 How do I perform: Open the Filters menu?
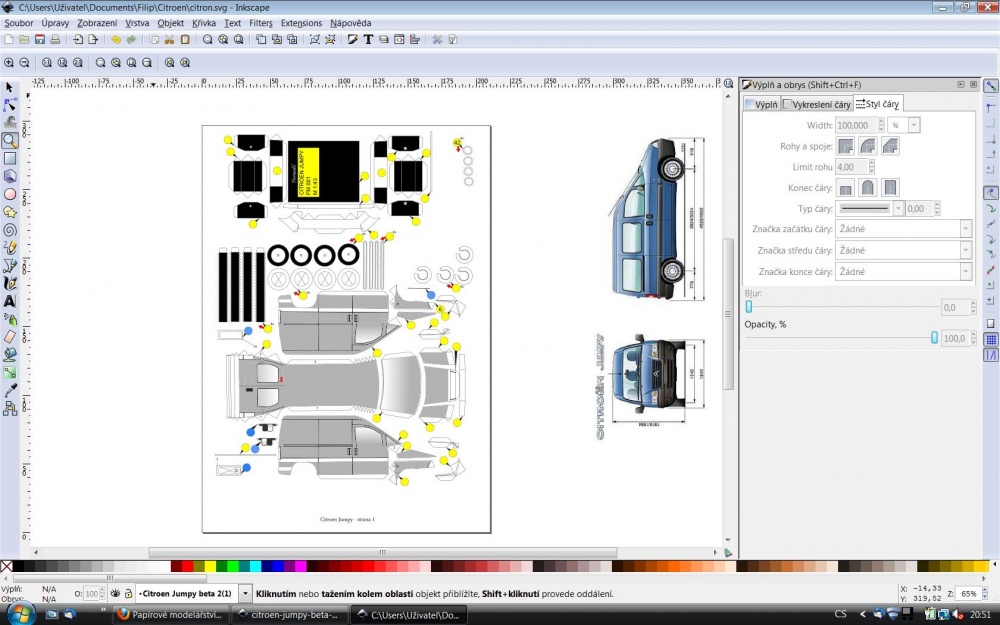point(260,23)
